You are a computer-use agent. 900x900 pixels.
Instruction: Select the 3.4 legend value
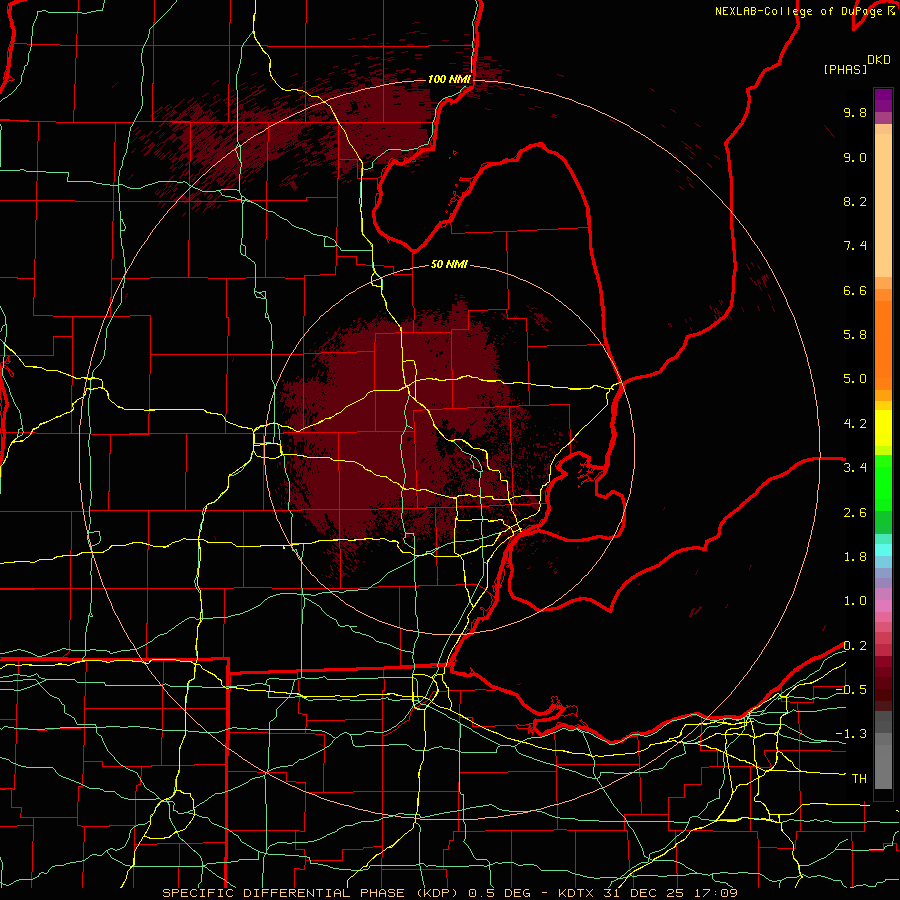pyautogui.click(x=855, y=468)
